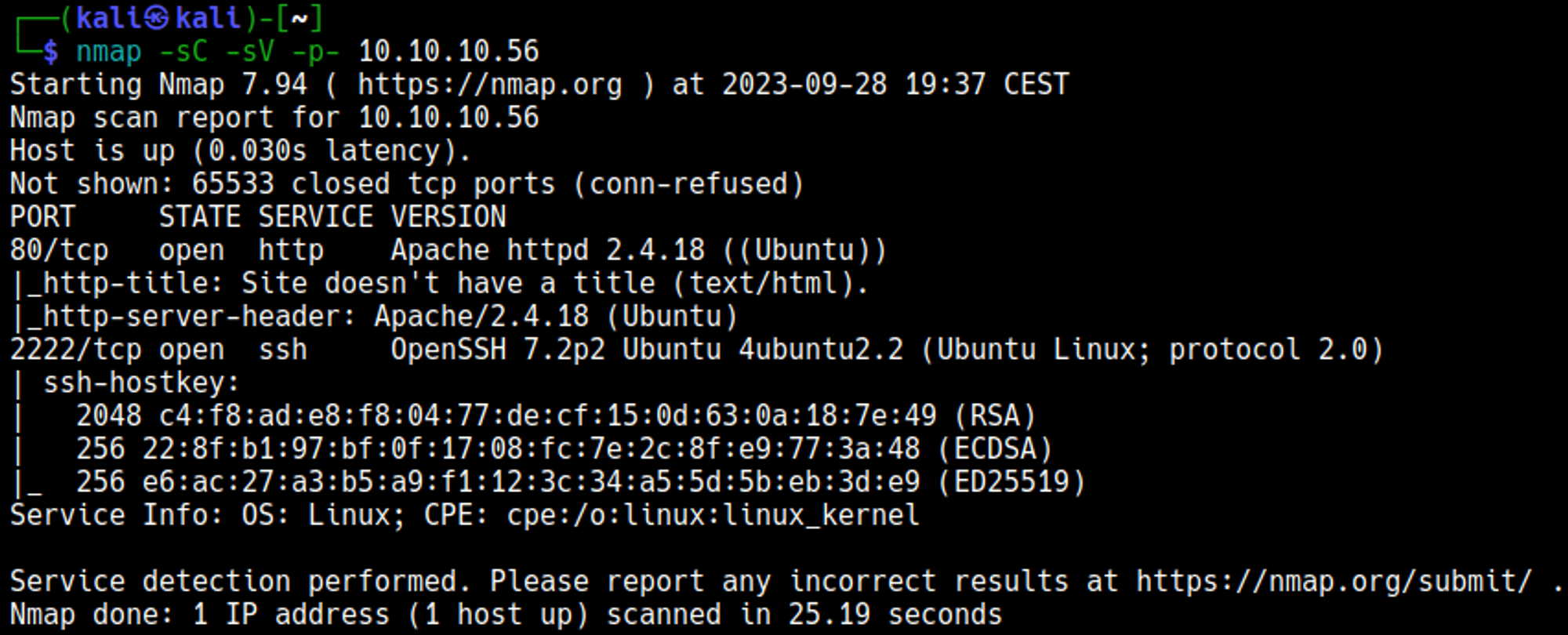
Task: Click the IP address on the command line
Action: click(448, 52)
